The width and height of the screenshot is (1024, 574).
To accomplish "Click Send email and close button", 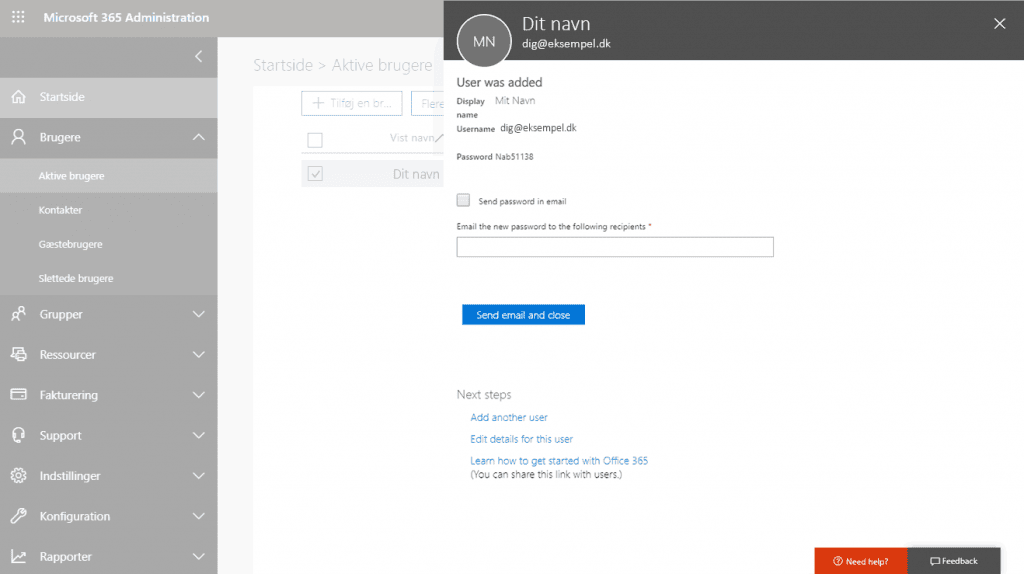I will (x=523, y=315).
